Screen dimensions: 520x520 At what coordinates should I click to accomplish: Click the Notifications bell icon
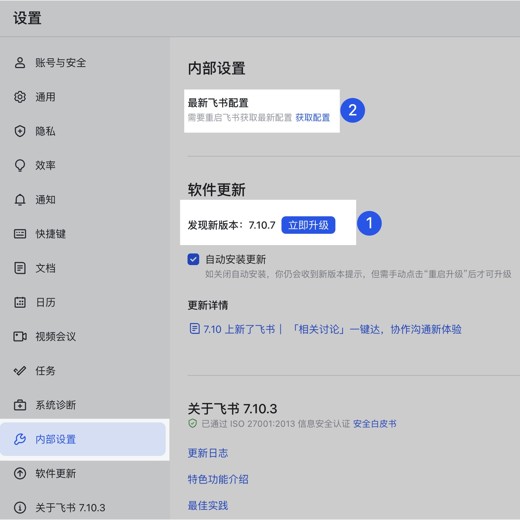(20, 199)
